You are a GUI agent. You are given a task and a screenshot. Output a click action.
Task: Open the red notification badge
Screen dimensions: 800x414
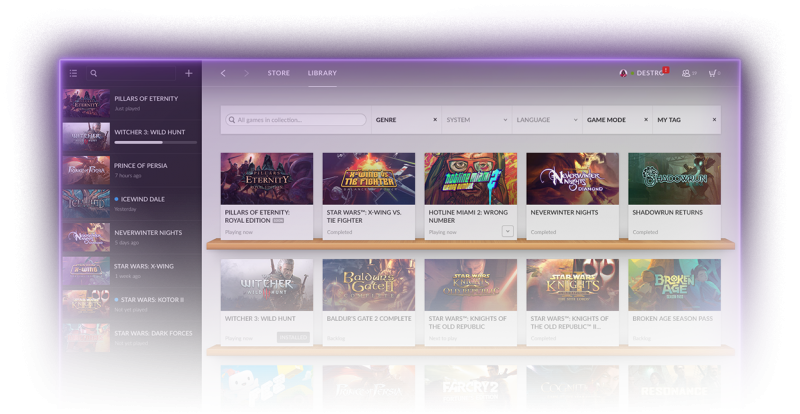(x=666, y=70)
